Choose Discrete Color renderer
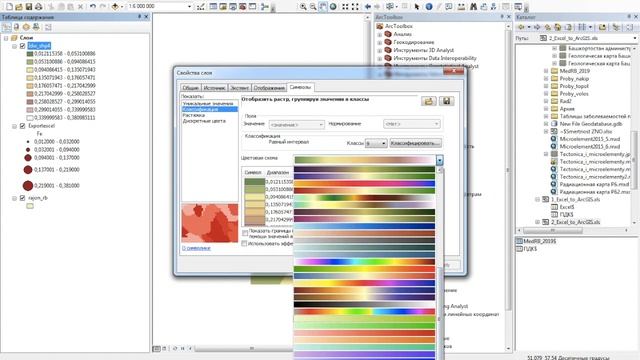 click(x=204, y=121)
